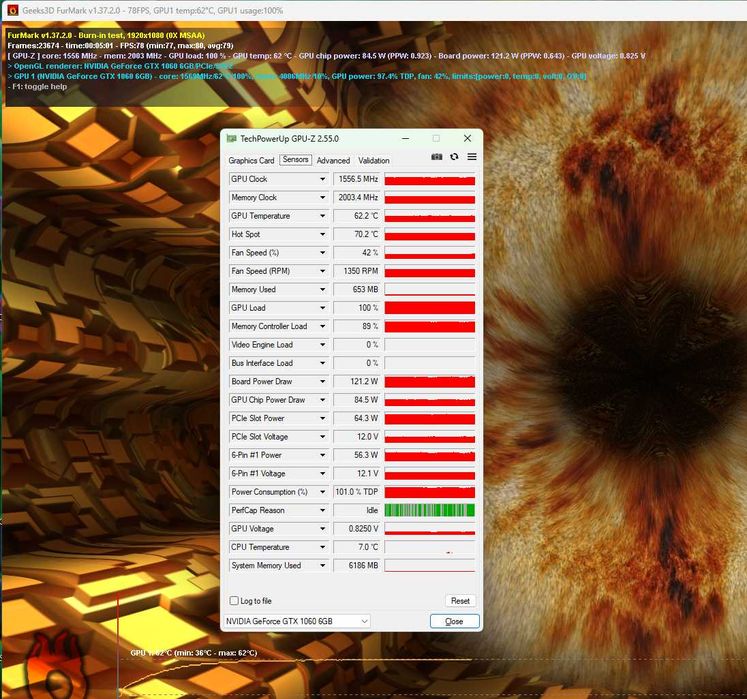Click the 0.8250 V GPU Voltage value
The image size is (747, 699).
point(356,529)
